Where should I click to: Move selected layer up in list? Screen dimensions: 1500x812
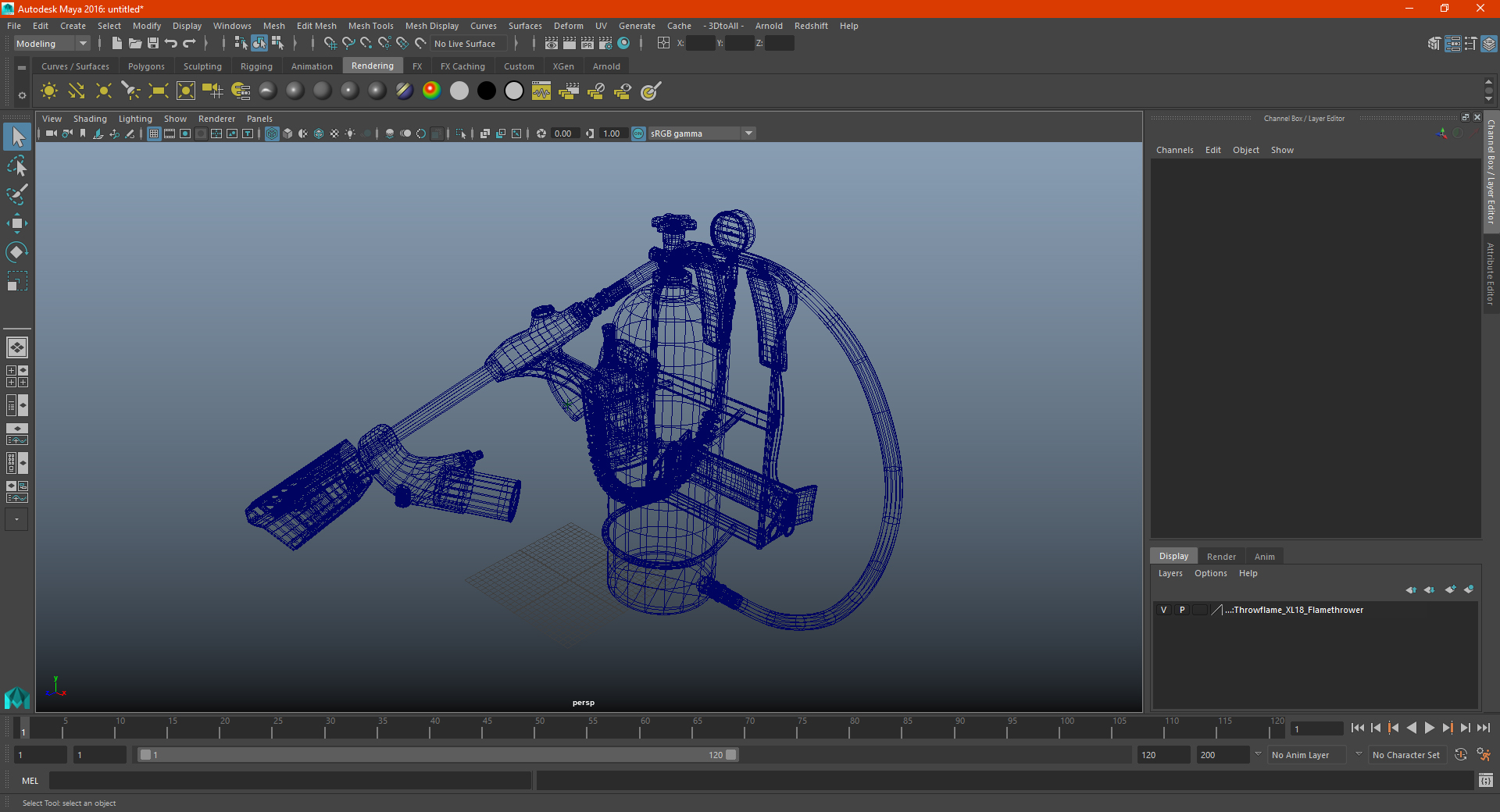tap(1411, 589)
